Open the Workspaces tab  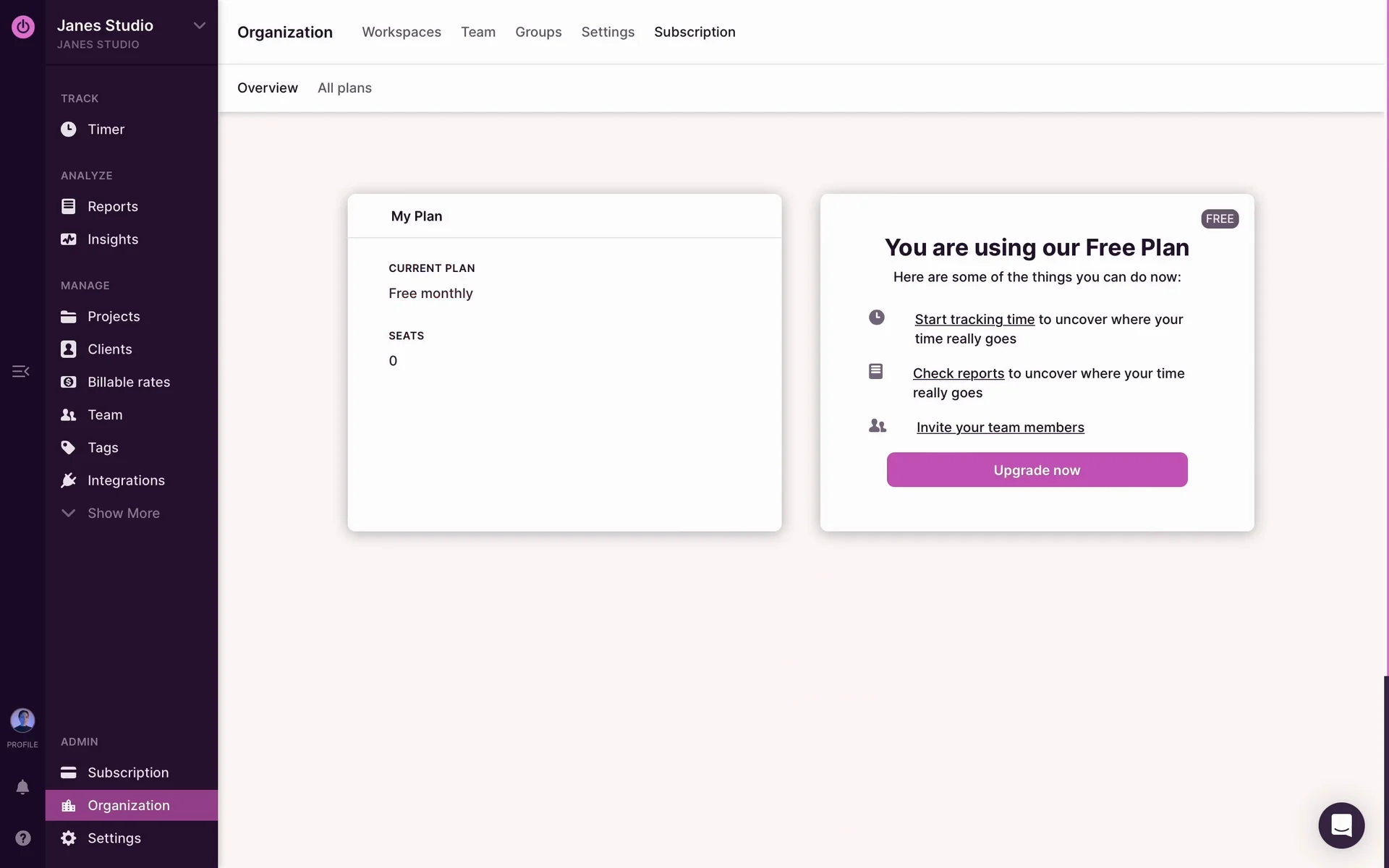pos(401,33)
